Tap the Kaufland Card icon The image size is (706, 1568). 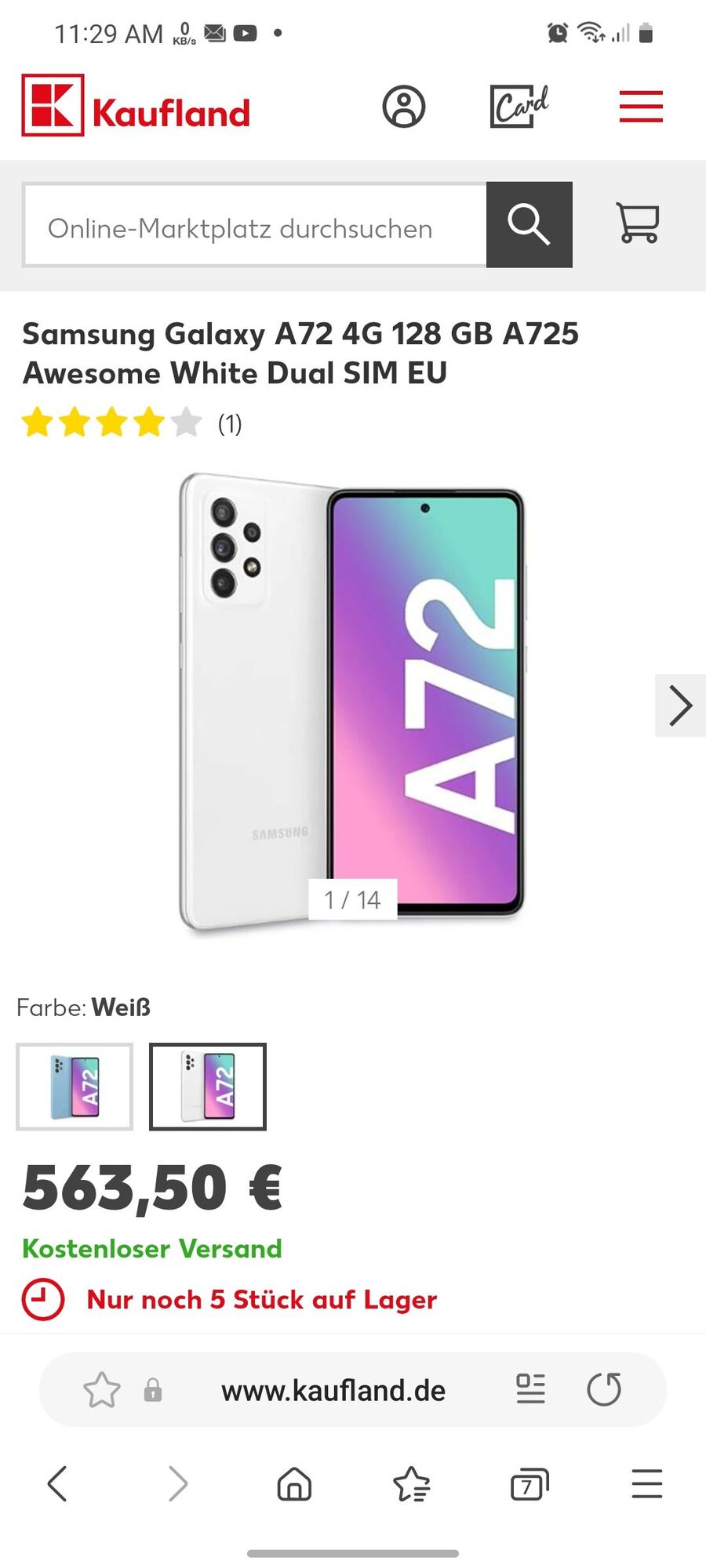519,106
